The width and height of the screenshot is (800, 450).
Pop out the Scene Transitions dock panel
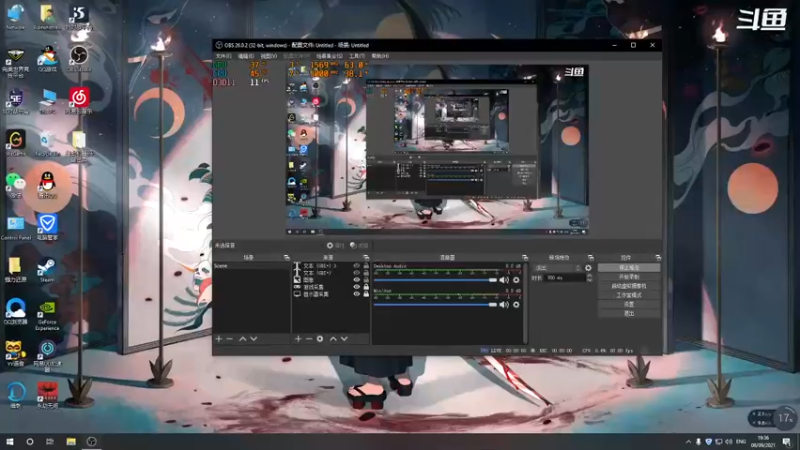point(590,258)
